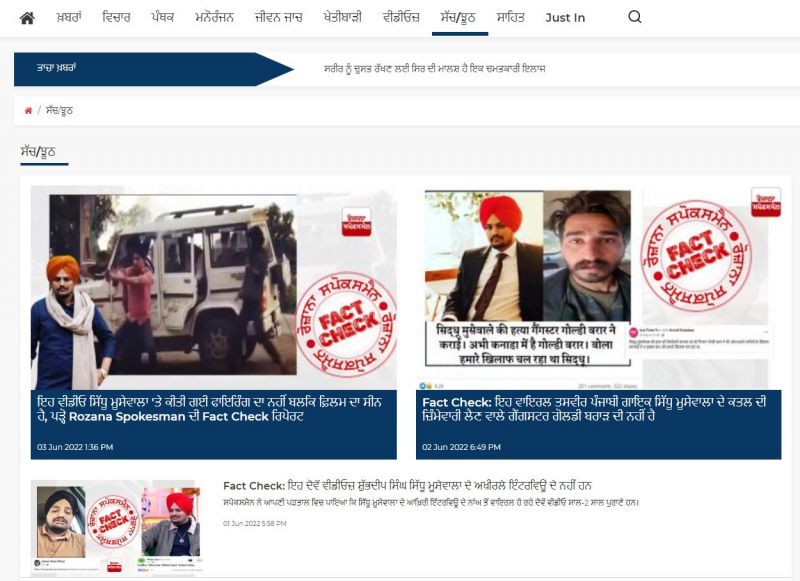Open the last interview videos fact check thumbnail
800x581 pixels.
click(x=115, y=525)
